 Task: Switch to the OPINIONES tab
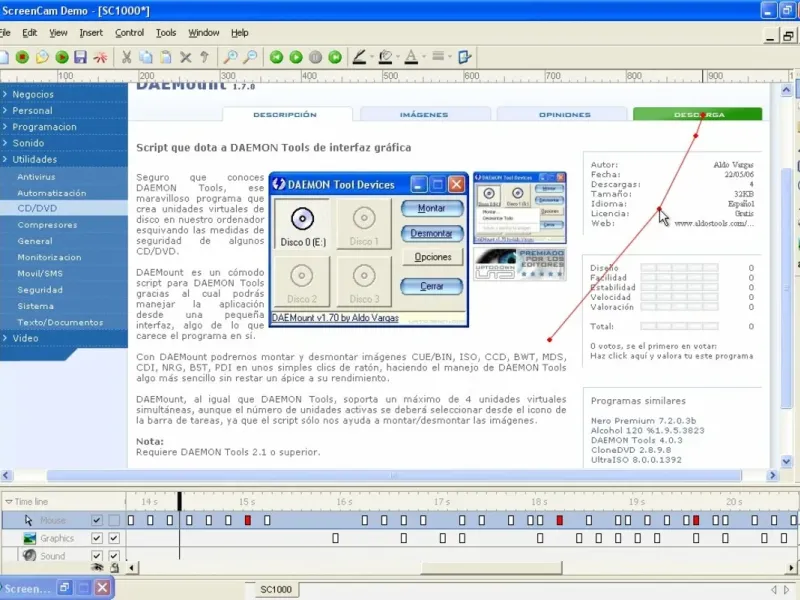(x=564, y=114)
